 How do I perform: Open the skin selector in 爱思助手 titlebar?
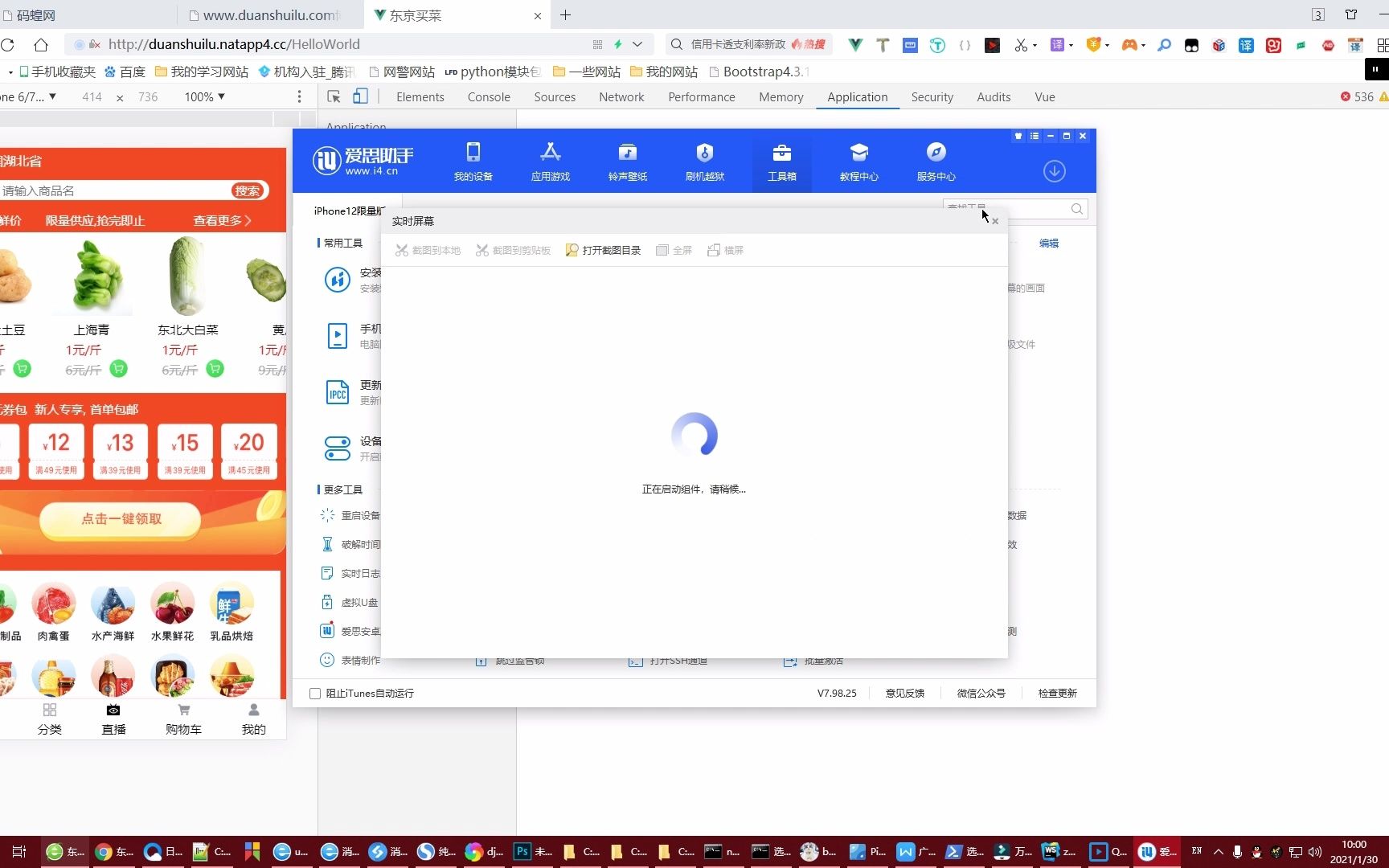coord(1018,136)
